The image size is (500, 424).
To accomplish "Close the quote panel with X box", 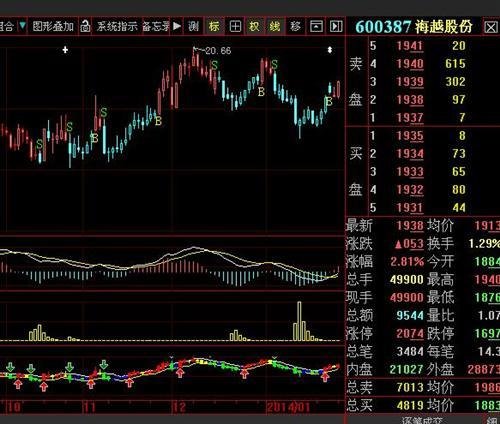I will click(490, 27).
